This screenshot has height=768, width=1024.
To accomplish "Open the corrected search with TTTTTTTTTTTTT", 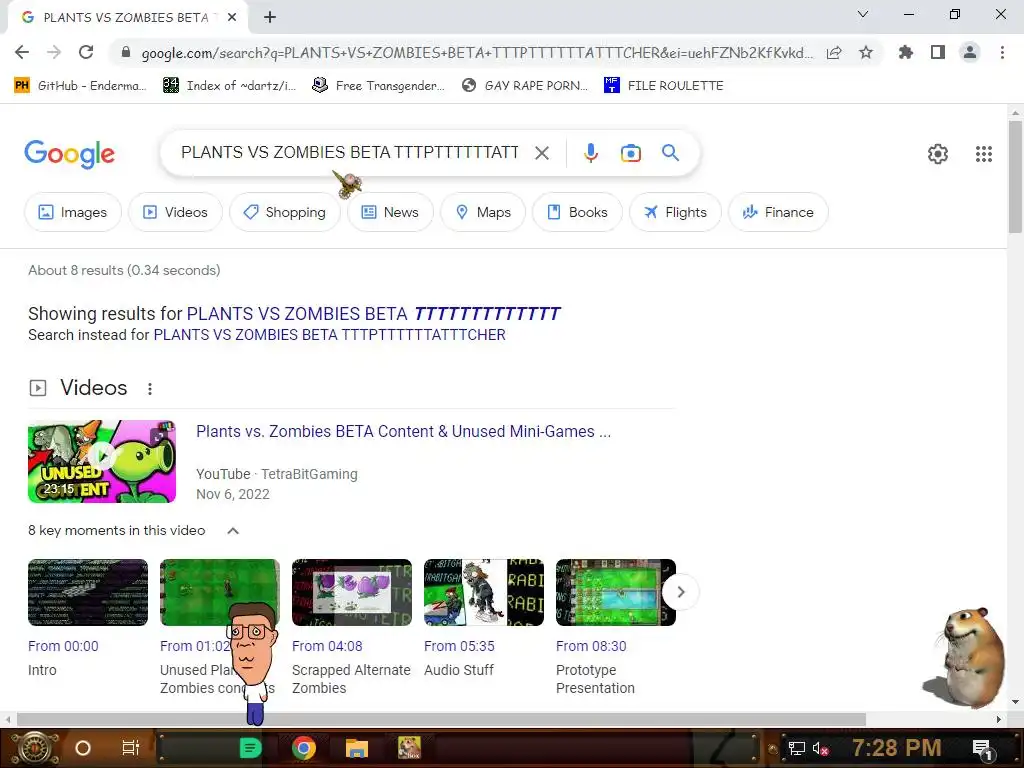I will pos(374,314).
